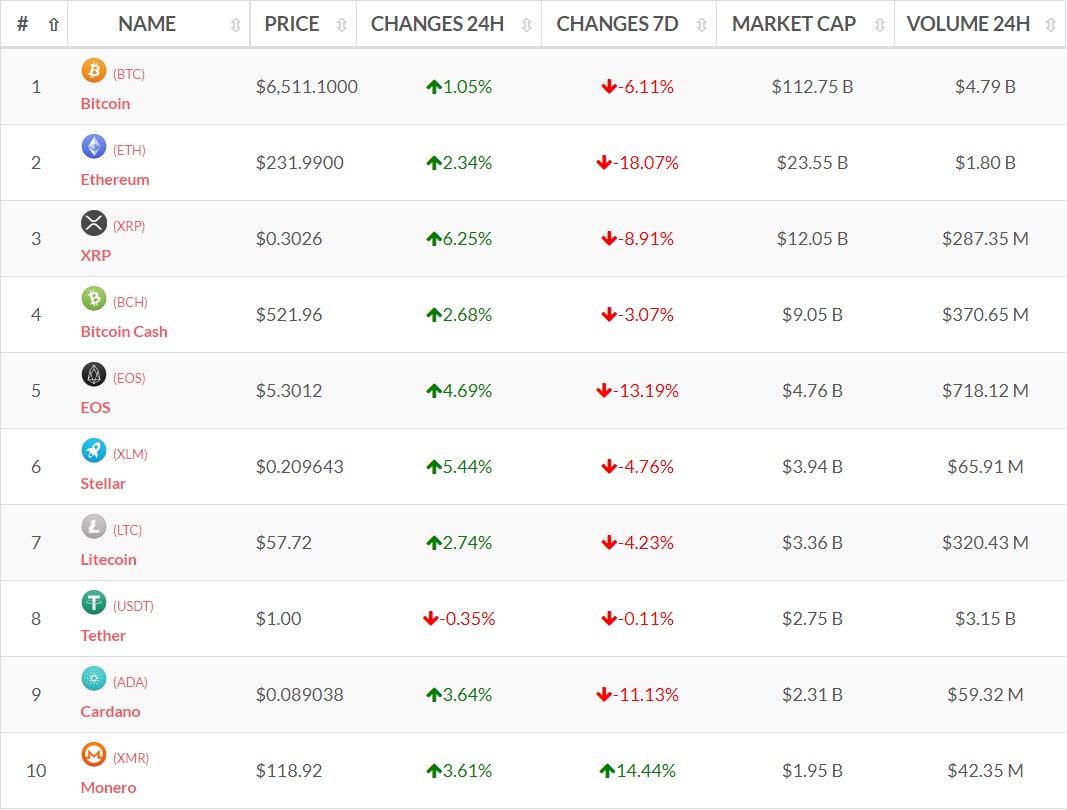1067x810 pixels.
Task: Sort by CHANGES 24H column arrows
Action: tap(527, 25)
